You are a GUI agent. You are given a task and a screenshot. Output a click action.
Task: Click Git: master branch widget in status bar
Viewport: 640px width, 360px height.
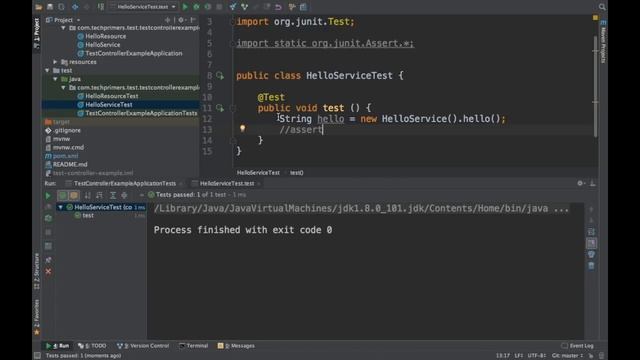pos(567,356)
